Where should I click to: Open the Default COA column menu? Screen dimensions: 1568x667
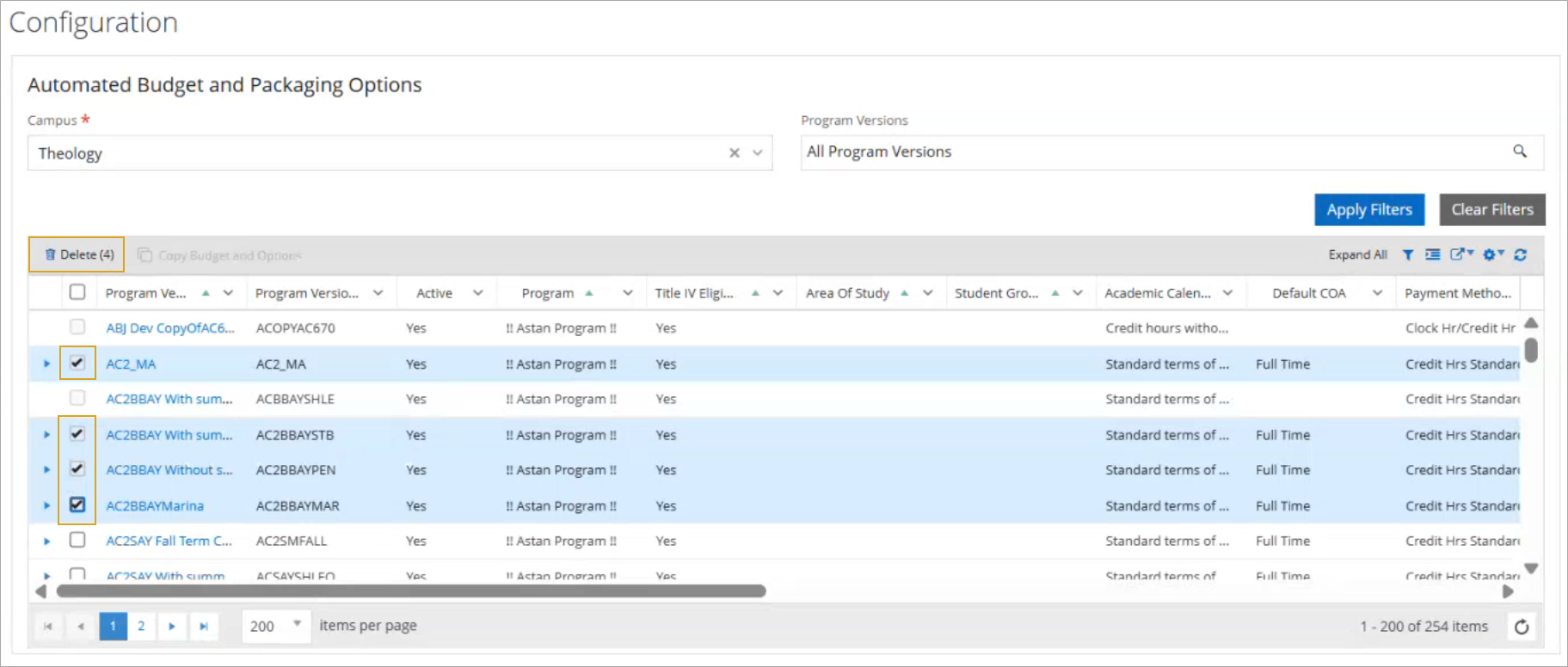[x=1377, y=293]
